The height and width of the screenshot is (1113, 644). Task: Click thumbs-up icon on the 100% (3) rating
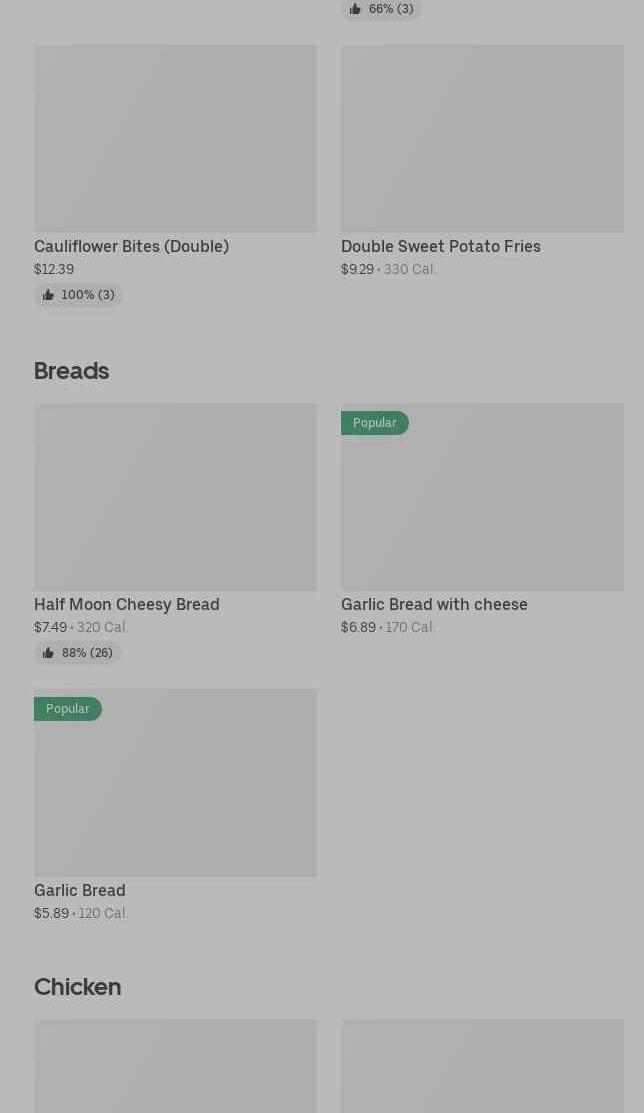click(48, 295)
